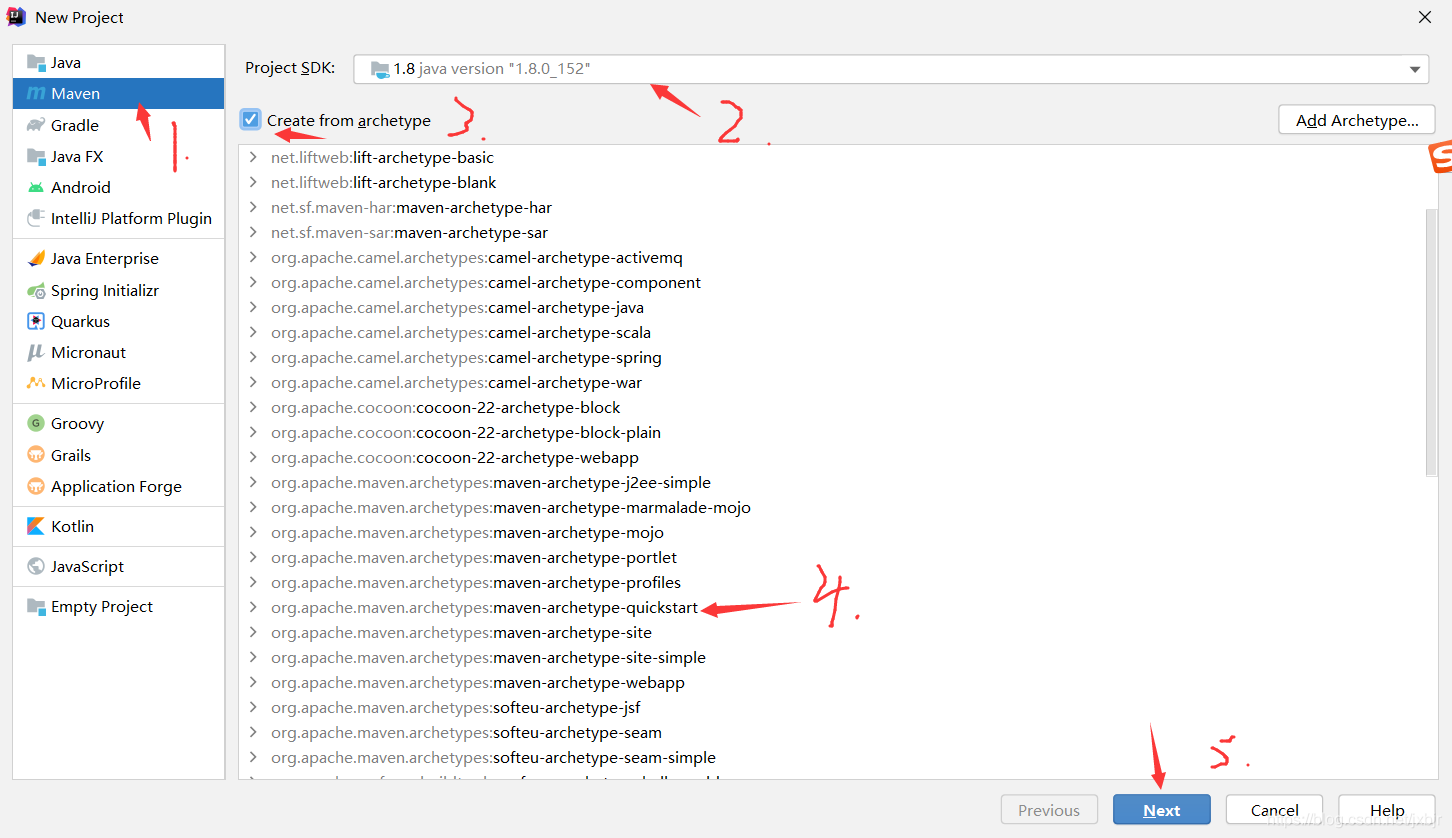Click the IntelliJ Platform Plugin icon
Image resolution: width=1452 pixels, height=838 pixels.
[x=36, y=218]
